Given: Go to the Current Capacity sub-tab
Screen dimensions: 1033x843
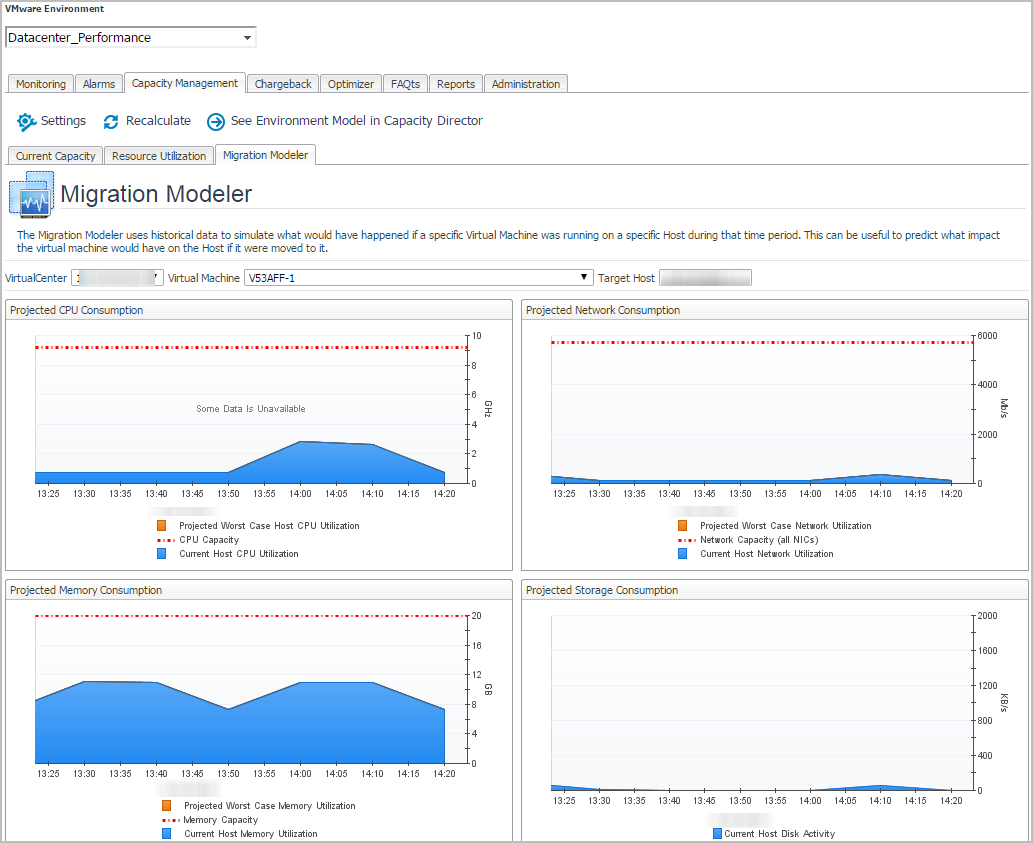Looking at the screenshot, I should [x=55, y=156].
